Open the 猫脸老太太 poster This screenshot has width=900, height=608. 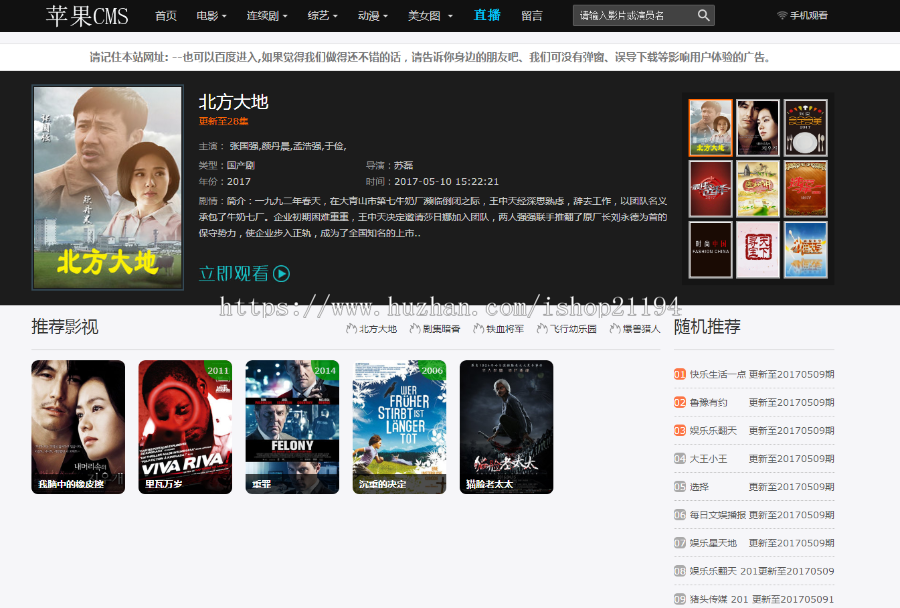pos(506,427)
